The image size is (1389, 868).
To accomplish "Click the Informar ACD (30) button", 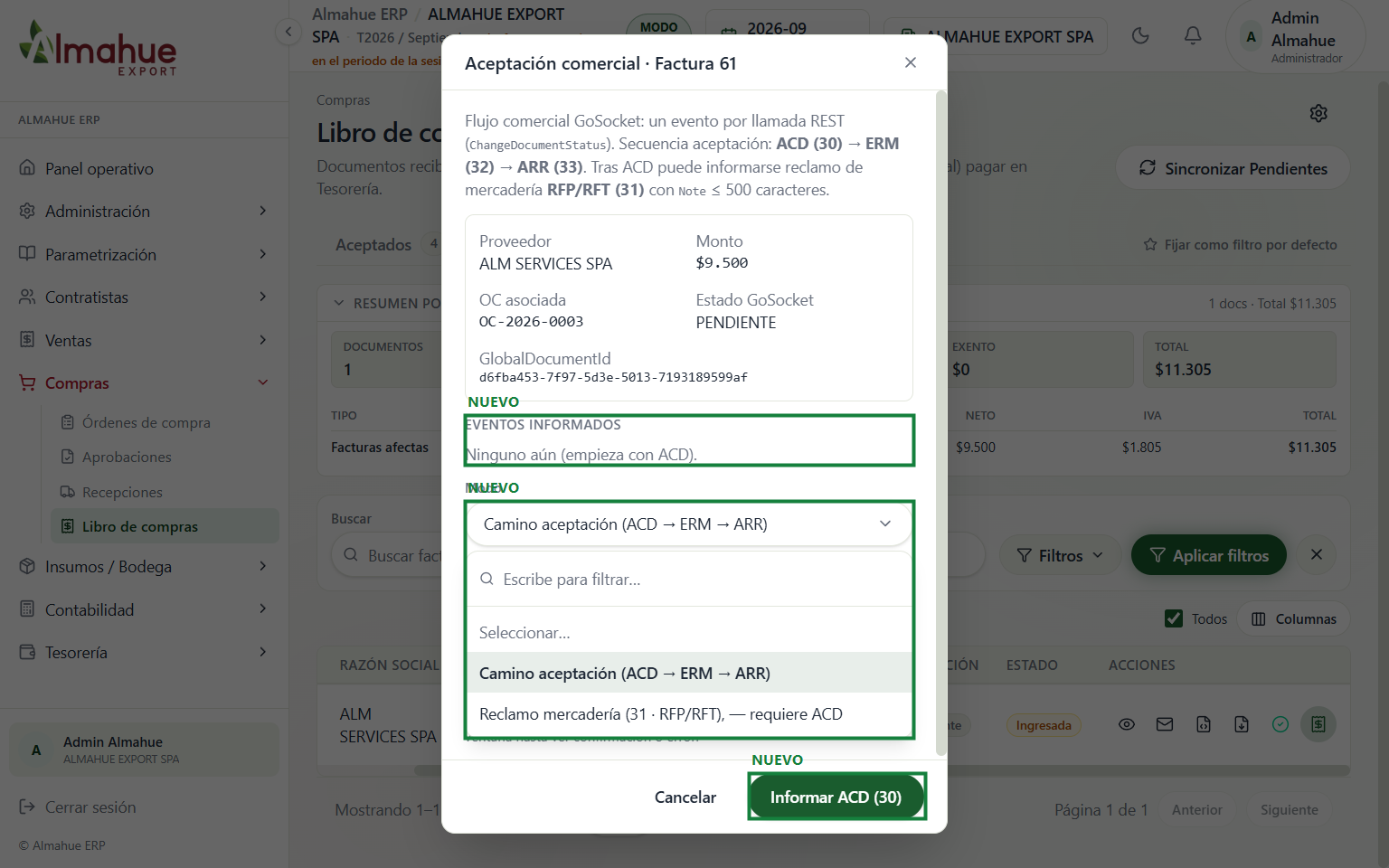I will pos(836,797).
